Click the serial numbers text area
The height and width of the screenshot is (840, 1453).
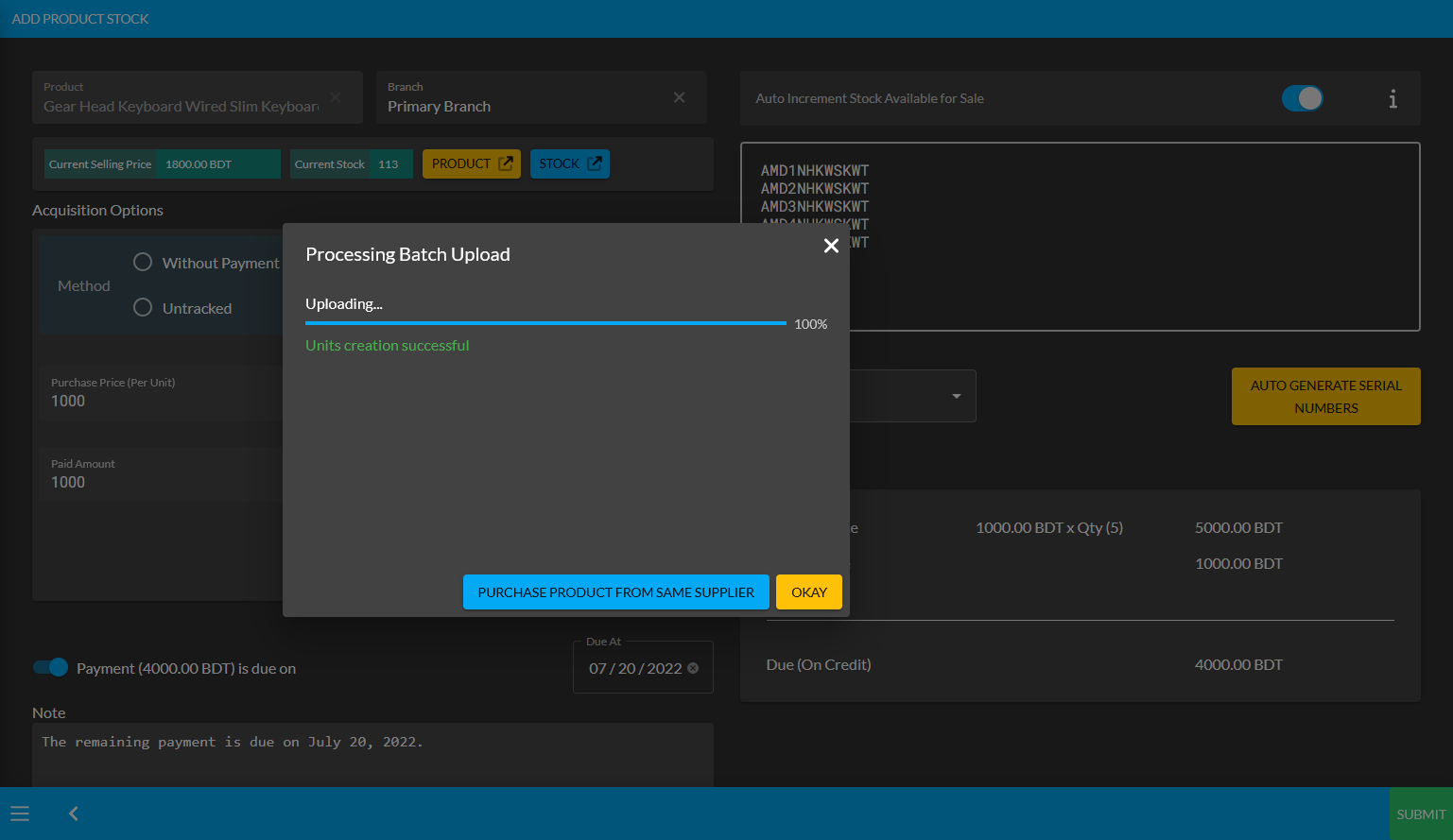pyautogui.click(x=1080, y=236)
